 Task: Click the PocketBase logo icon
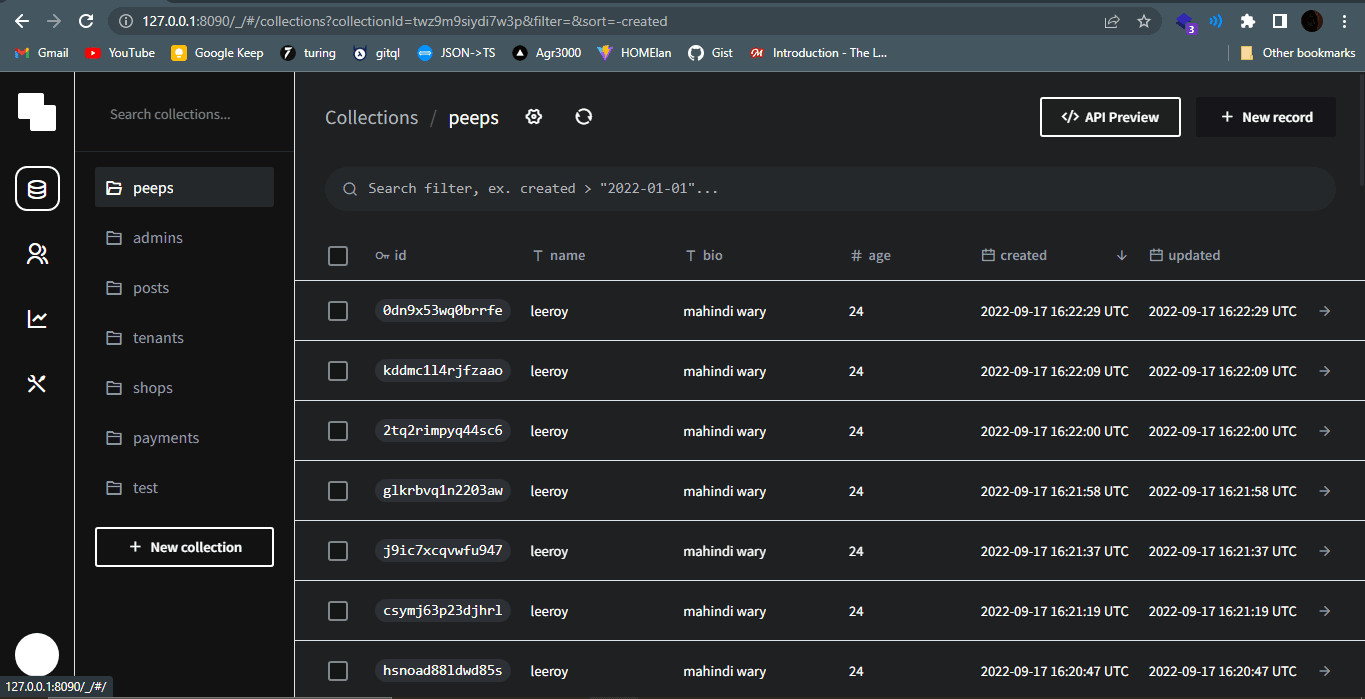(37, 111)
